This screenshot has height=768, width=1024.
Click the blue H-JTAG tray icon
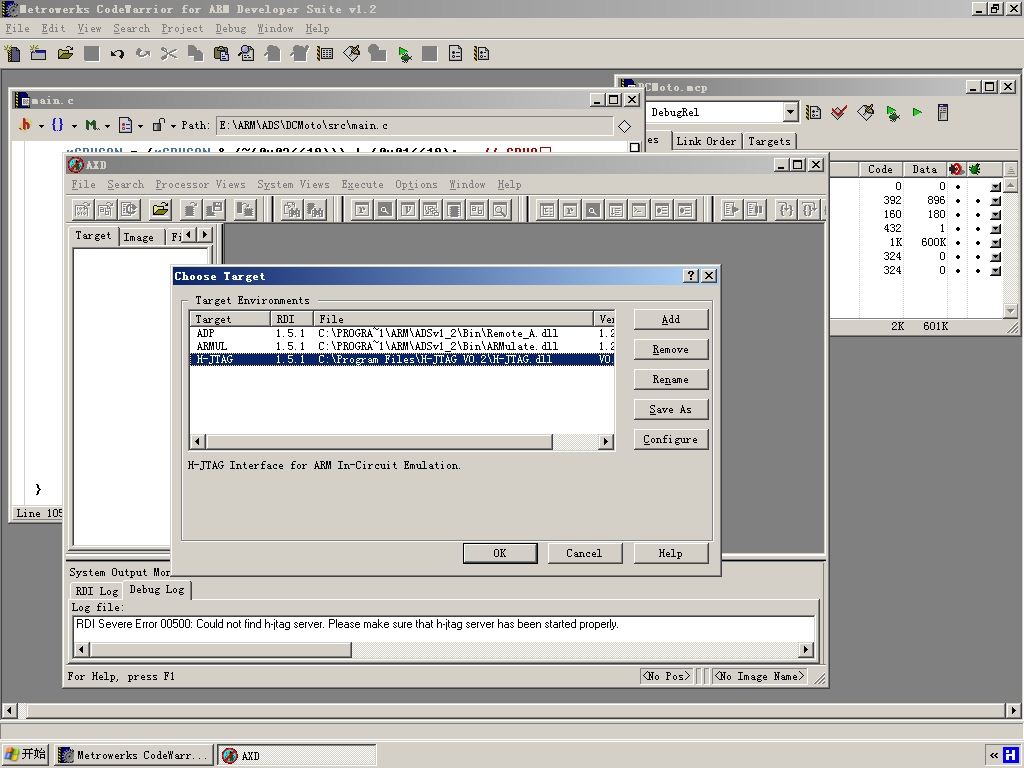click(1010, 756)
